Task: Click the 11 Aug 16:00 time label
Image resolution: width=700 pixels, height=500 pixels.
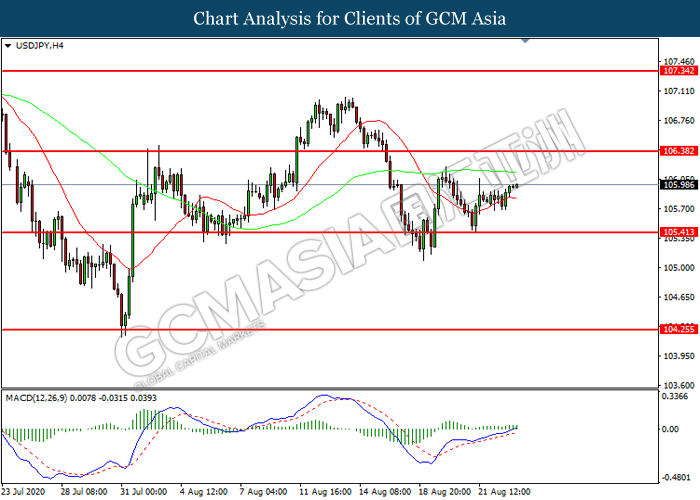Action: [x=325, y=492]
